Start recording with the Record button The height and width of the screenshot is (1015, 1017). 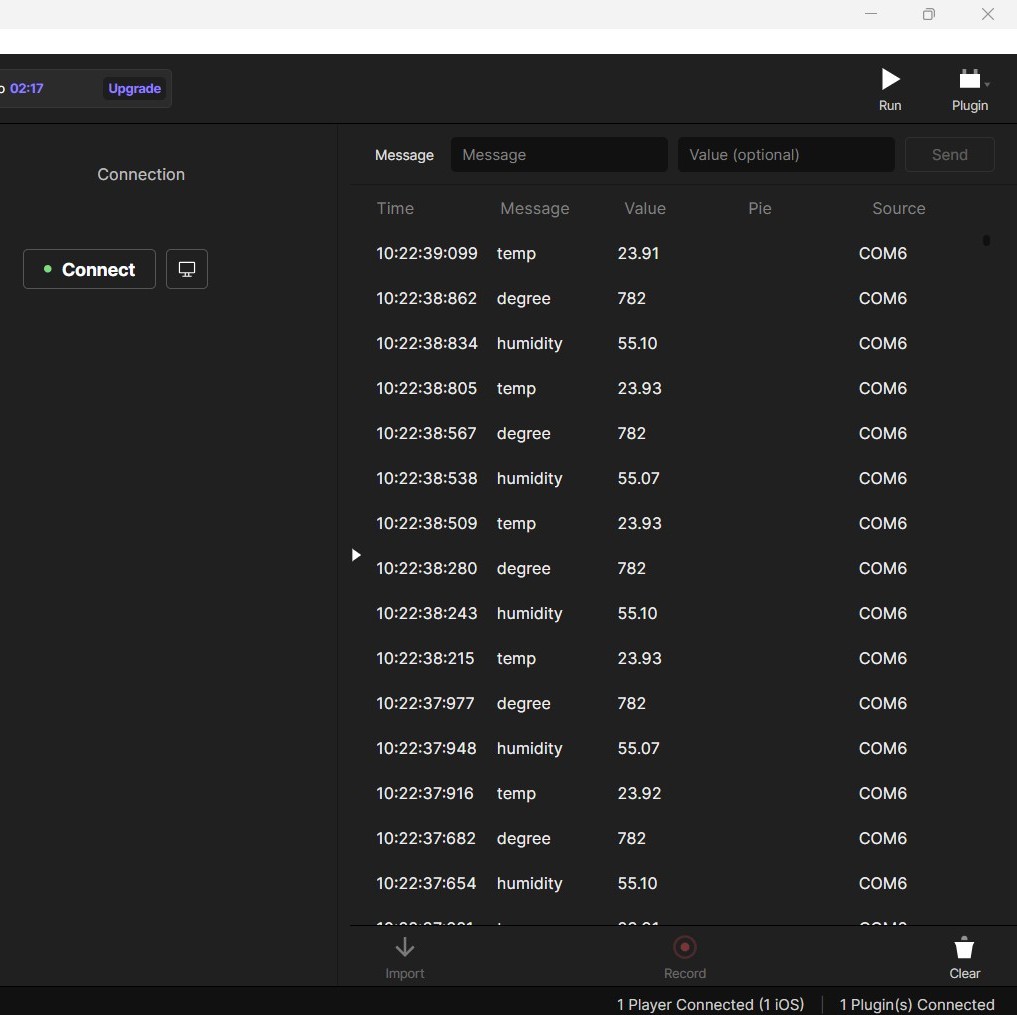click(685, 948)
